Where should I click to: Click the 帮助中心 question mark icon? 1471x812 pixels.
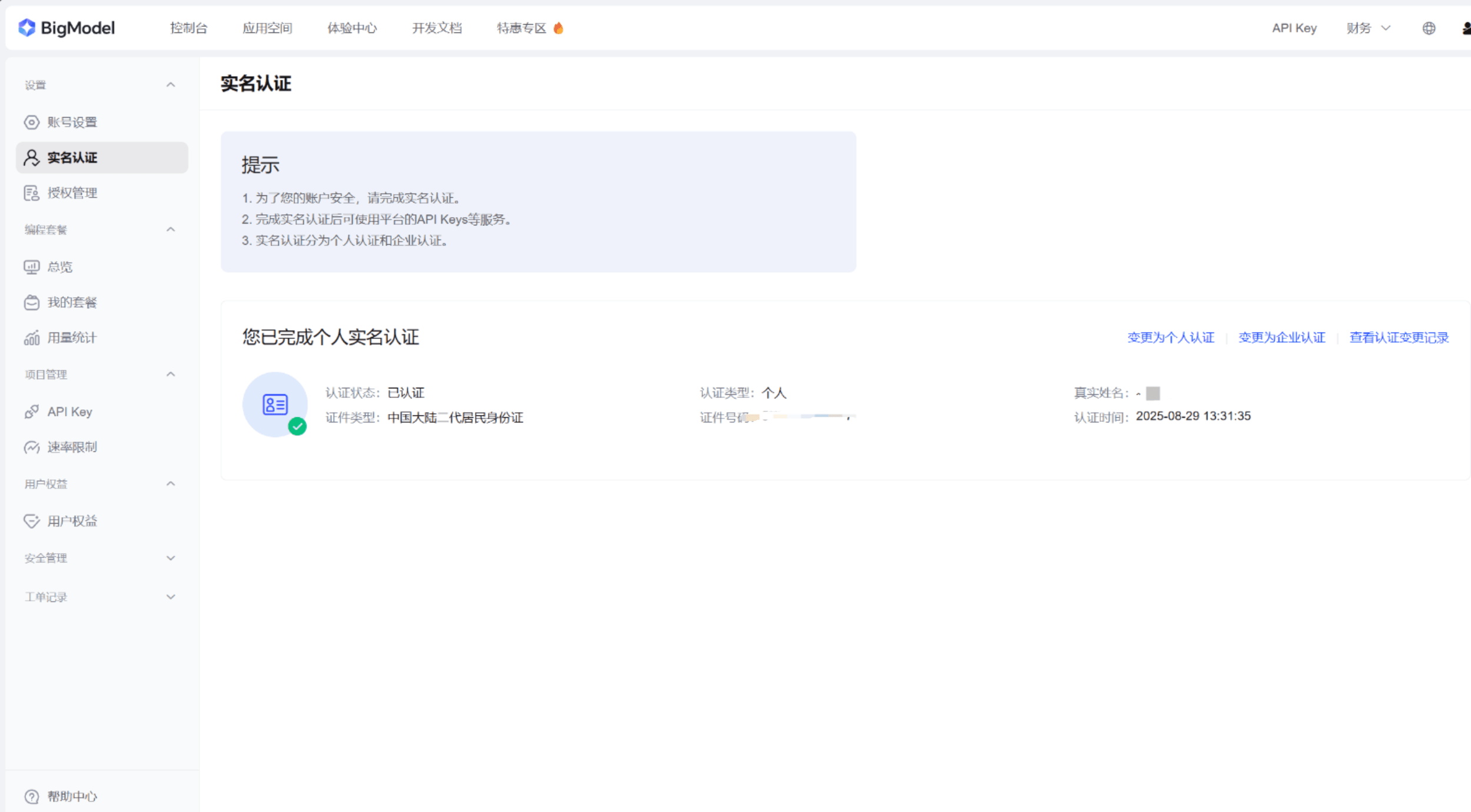(32, 796)
